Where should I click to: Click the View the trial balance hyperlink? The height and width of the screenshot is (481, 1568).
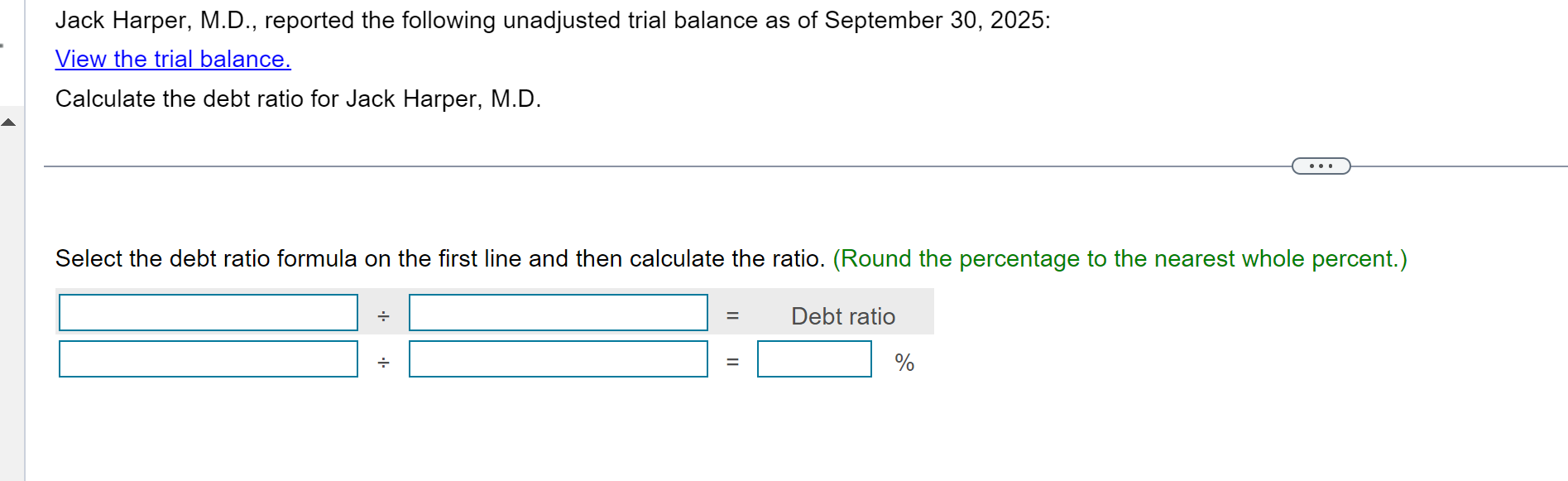172,59
